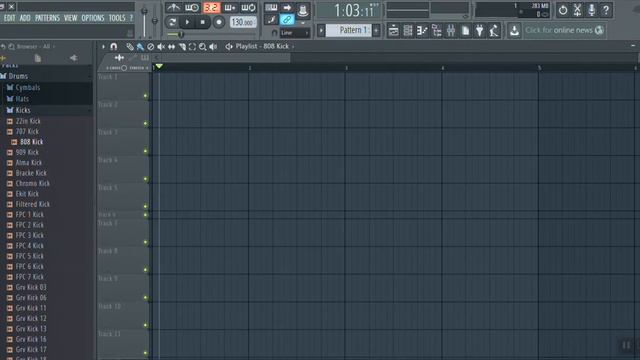The width and height of the screenshot is (640, 360).
Task: Open the plugin picker plug icon
Action: (480, 31)
